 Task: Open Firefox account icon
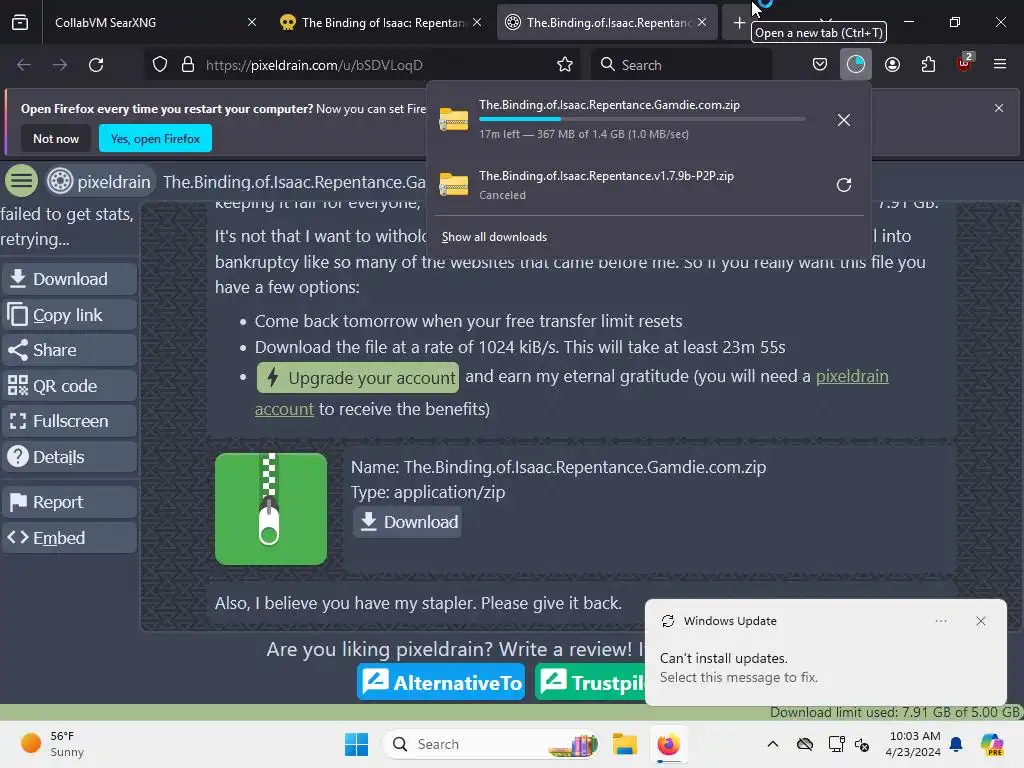click(x=892, y=65)
